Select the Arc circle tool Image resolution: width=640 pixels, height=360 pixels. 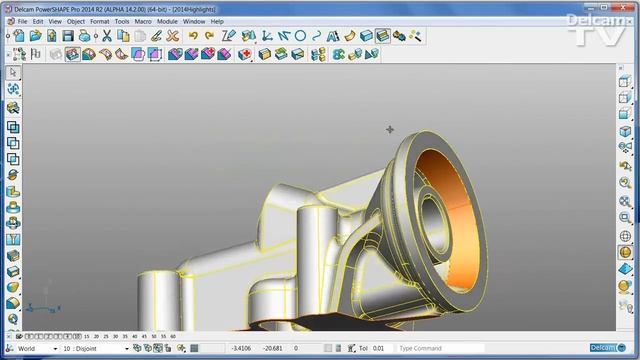point(300,36)
